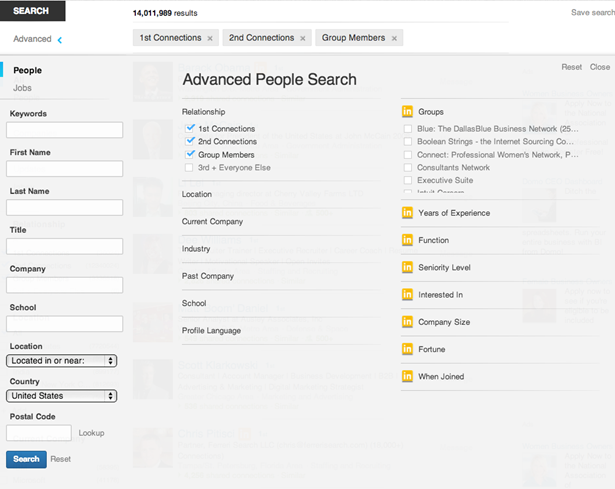Check the Consultants Network group checkbox
The width and height of the screenshot is (615, 489).
408,168
